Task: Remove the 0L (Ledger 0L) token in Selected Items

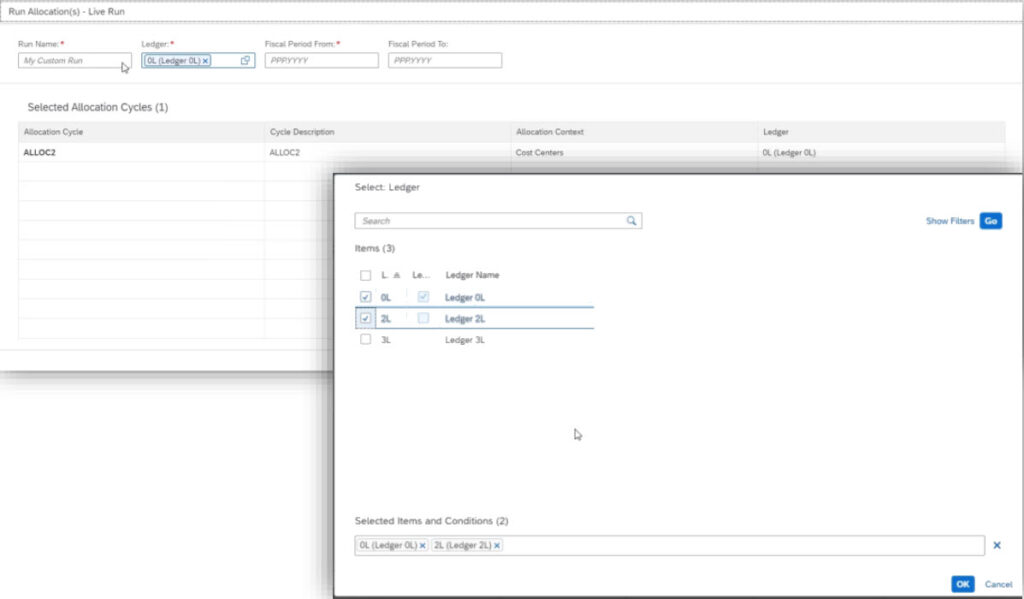Action: (422, 546)
